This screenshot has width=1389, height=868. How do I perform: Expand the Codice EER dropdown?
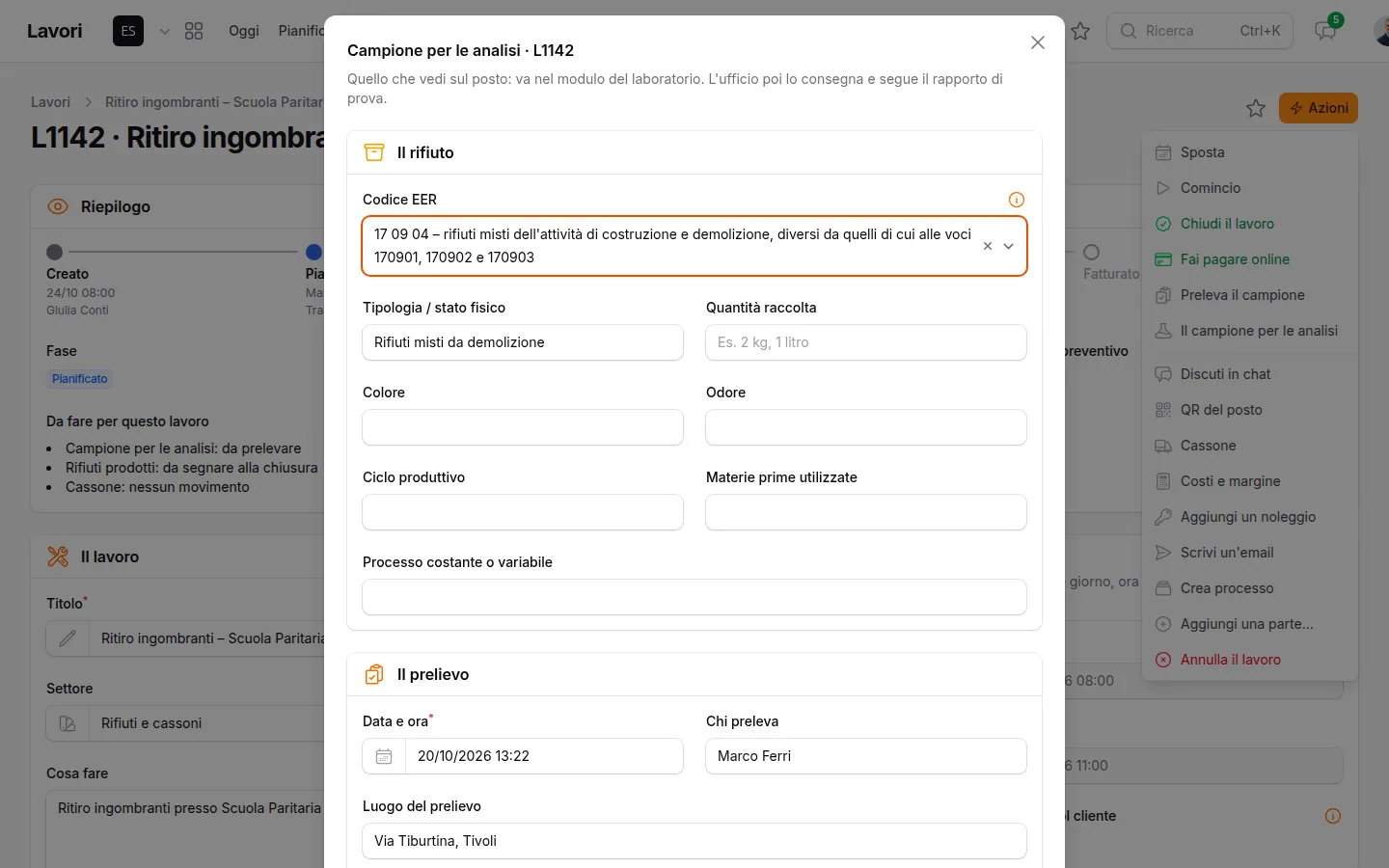[1009, 246]
